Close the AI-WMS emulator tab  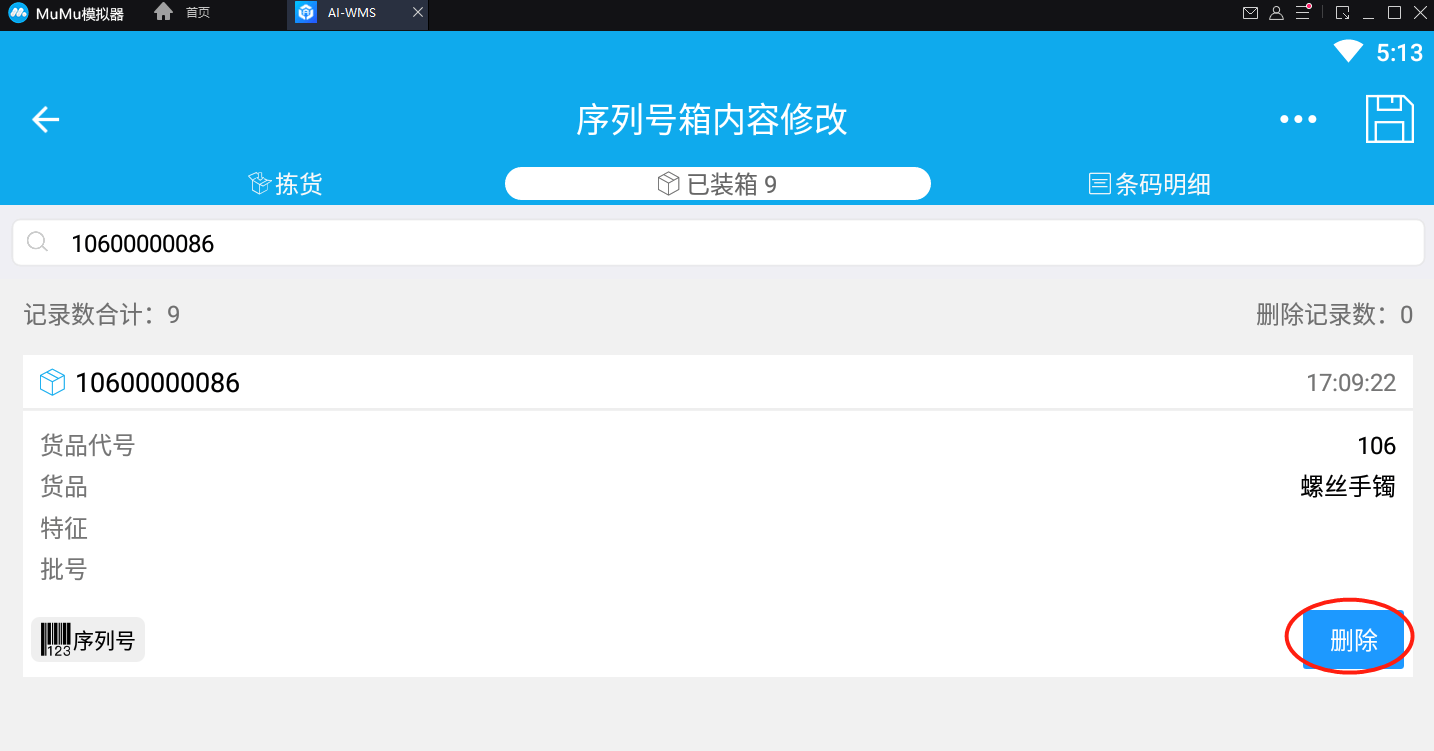click(x=418, y=13)
